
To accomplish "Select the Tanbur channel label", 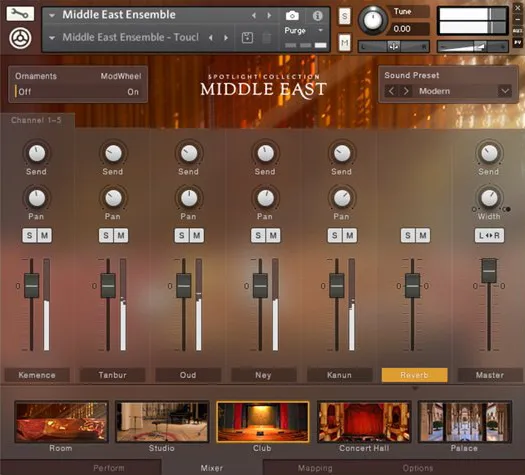I will (112, 375).
